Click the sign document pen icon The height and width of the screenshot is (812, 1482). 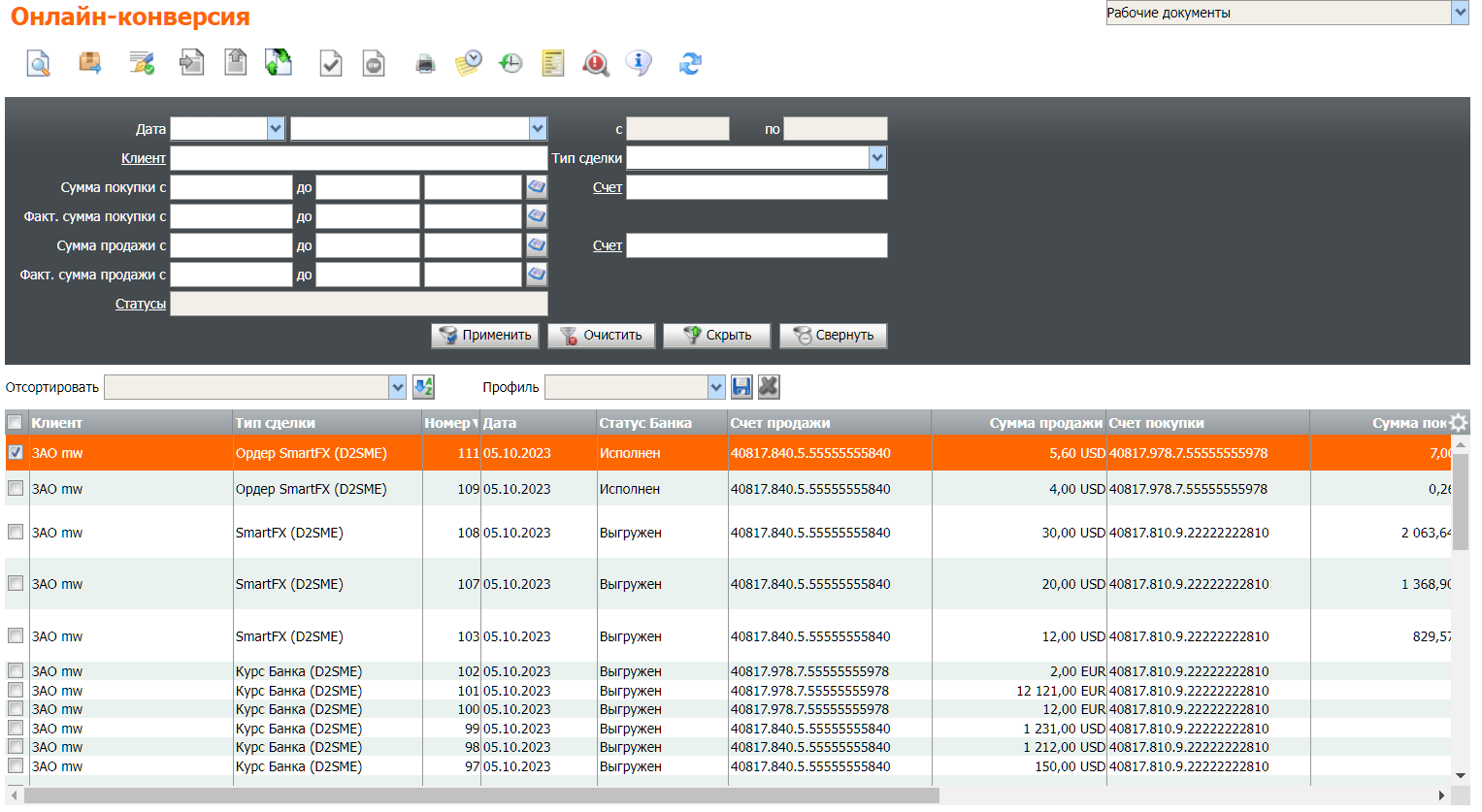(x=143, y=63)
